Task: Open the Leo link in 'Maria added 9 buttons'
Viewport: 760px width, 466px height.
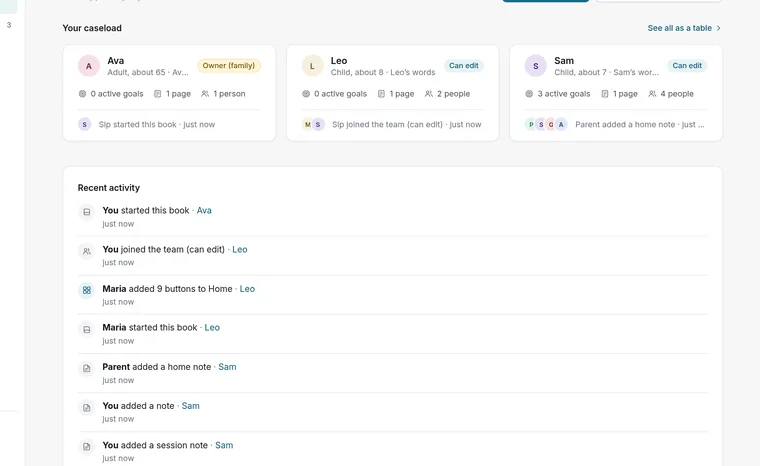Action: pos(247,289)
